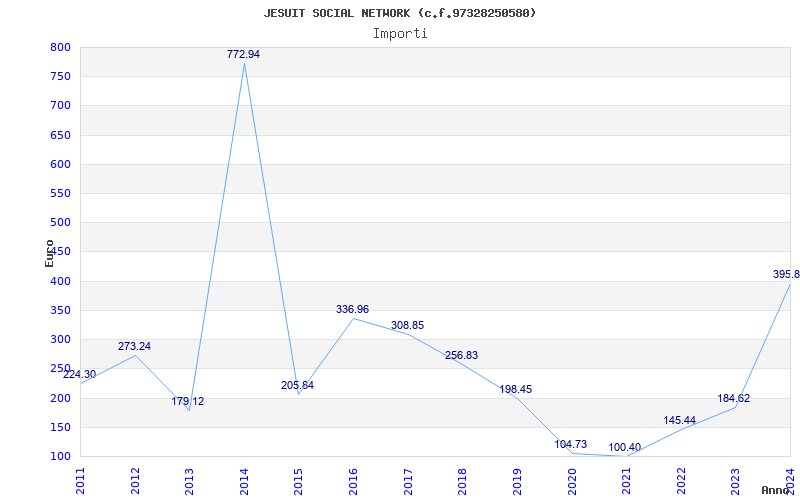Screen dimensions: 800x500
Task: Click the 2015 x-axis year label
Action: click(298, 481)
